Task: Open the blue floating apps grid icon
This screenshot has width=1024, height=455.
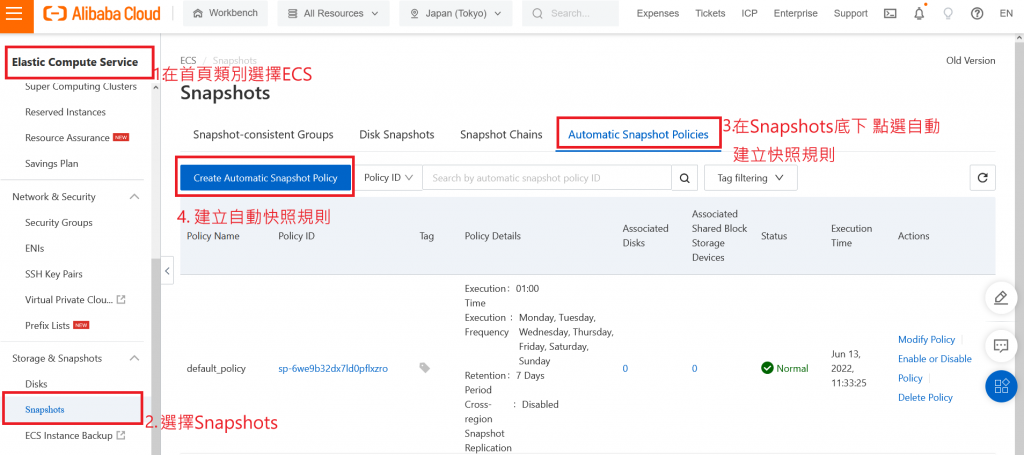Action: coord(1001,385)
